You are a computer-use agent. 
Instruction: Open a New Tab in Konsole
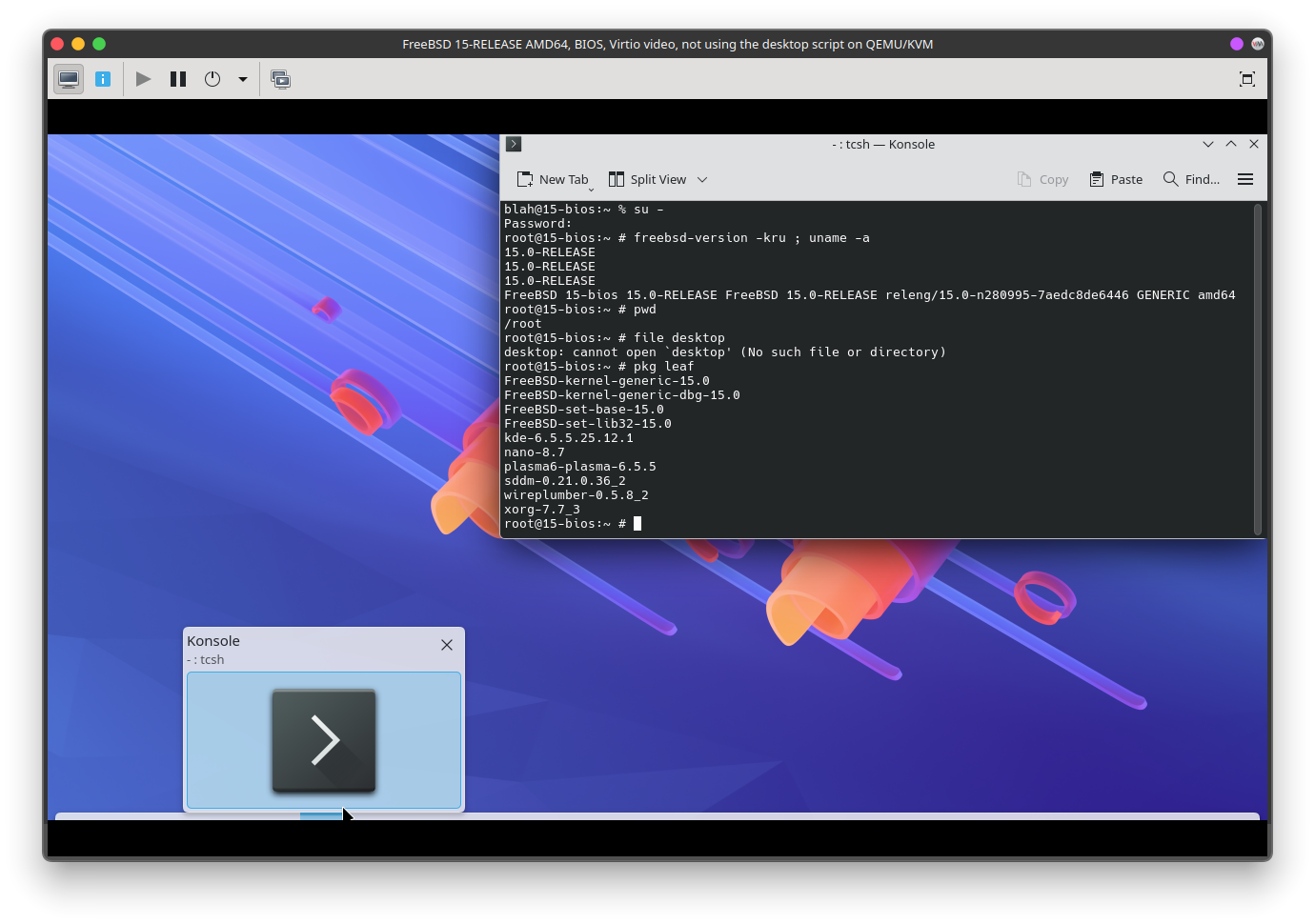[553, 179]
